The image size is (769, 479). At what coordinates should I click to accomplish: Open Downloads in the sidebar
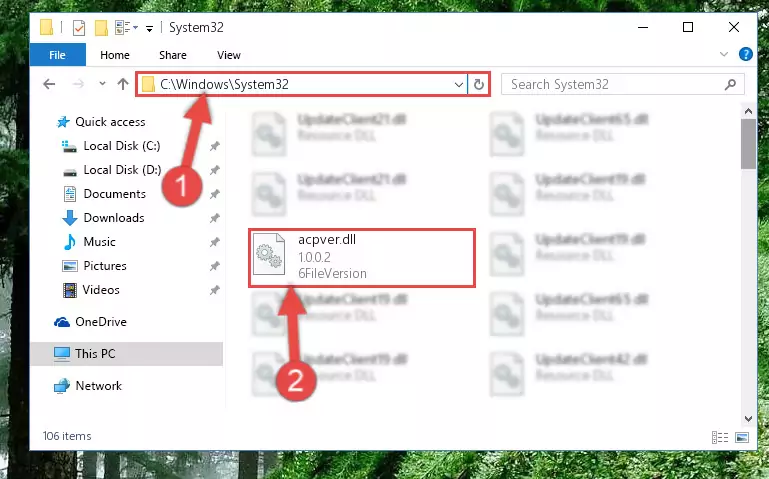pos(114,218)
